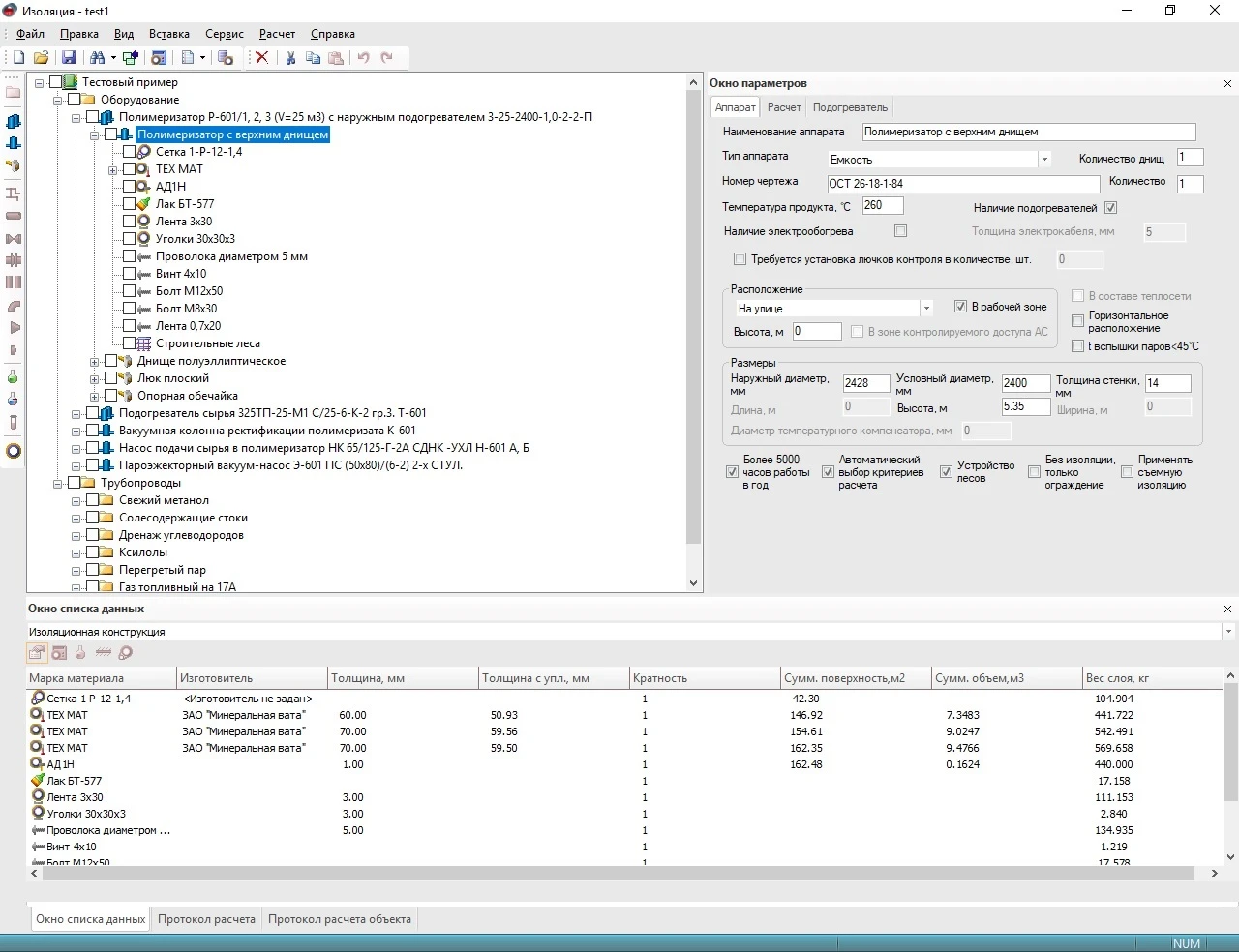Switch to the Подогреватель tab
The image size is (1239, 952).
849,107
